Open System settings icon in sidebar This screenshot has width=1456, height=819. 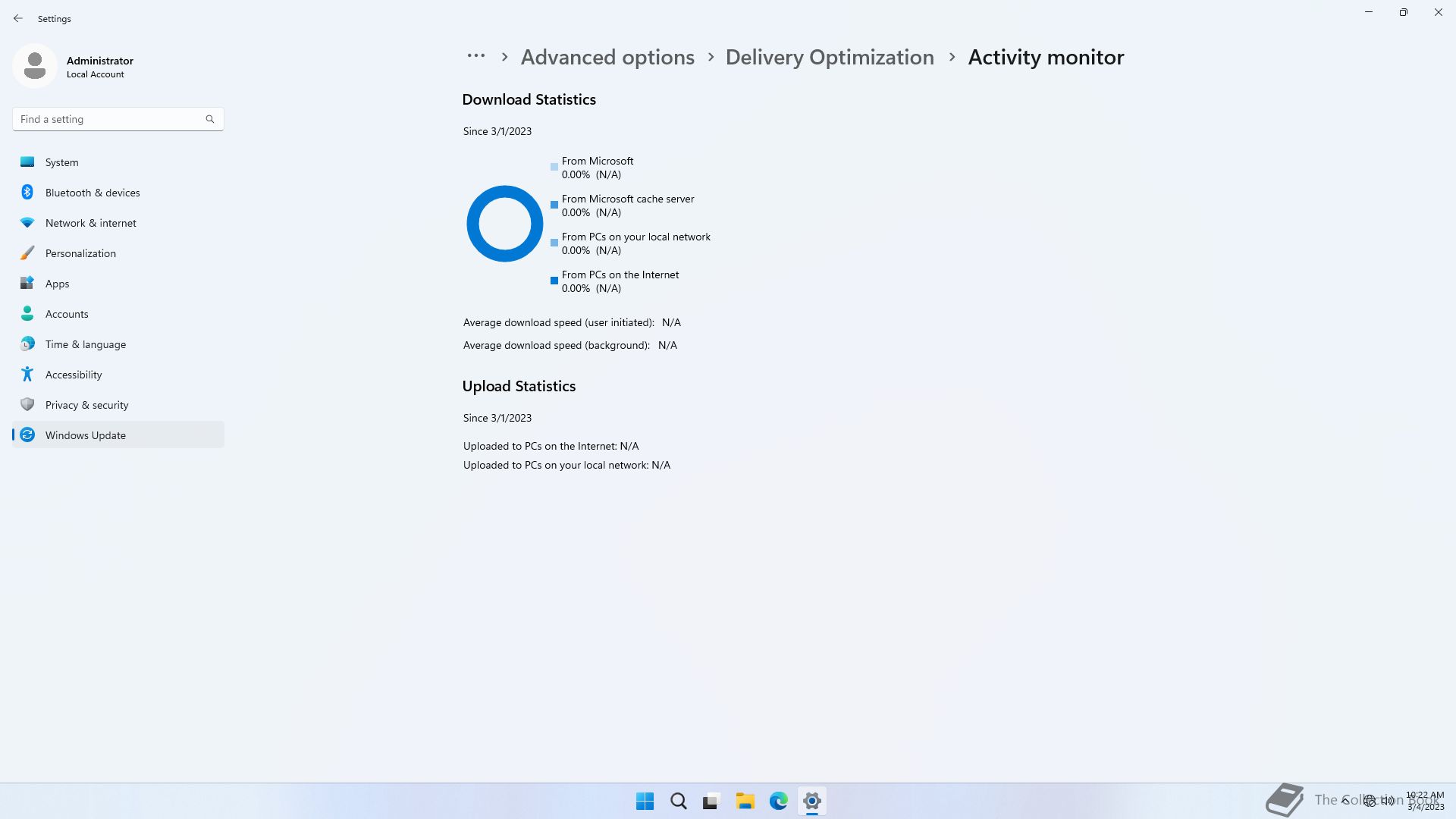pyautogui.click(x=27, y=162)
